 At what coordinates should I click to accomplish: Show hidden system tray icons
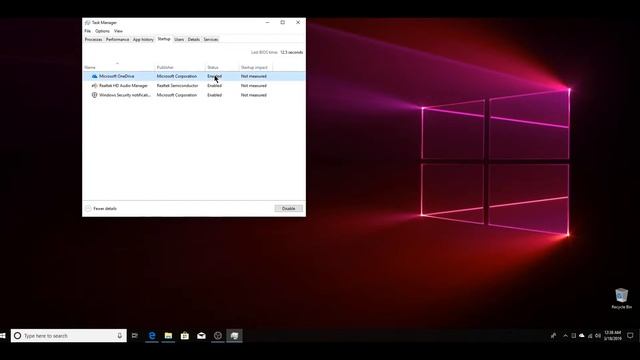(x=565, y=336)
